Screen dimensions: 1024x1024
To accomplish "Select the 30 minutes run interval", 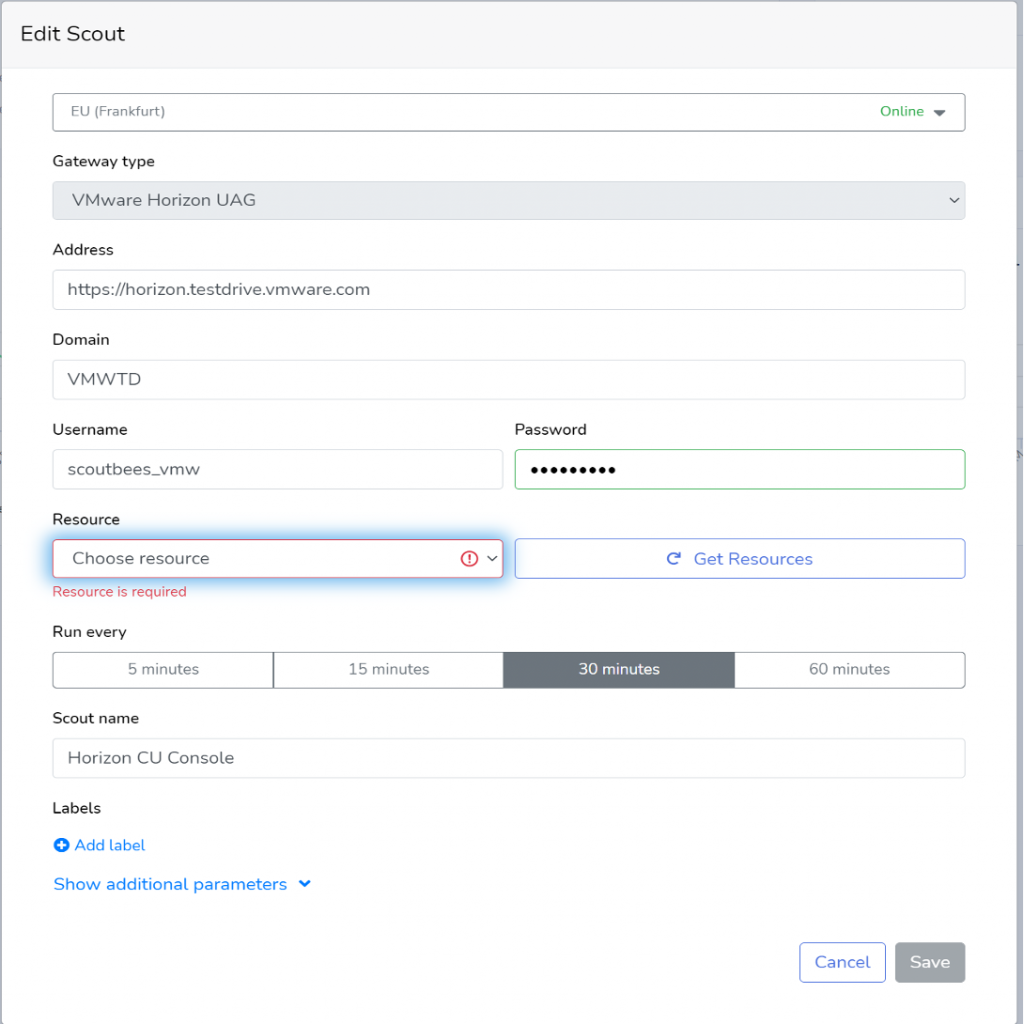I will (x=618, y=669).
